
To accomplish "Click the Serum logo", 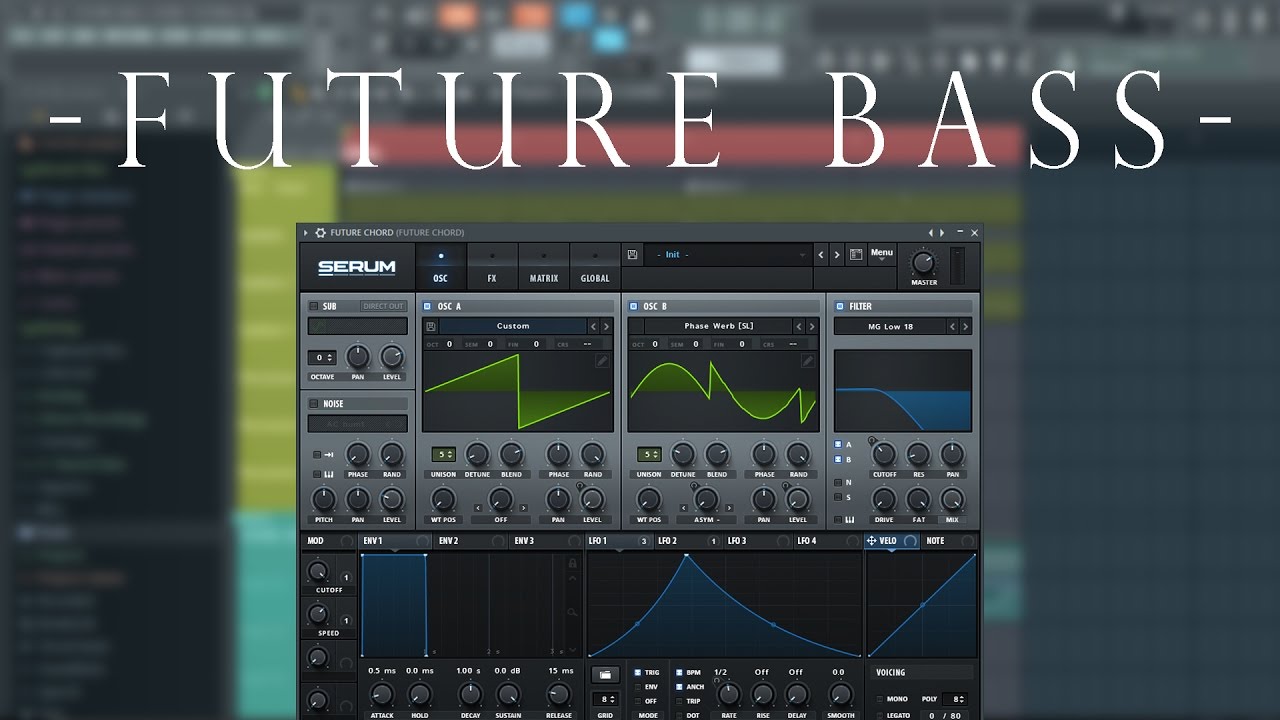I will pyautogui.click(x=356, y=267).
